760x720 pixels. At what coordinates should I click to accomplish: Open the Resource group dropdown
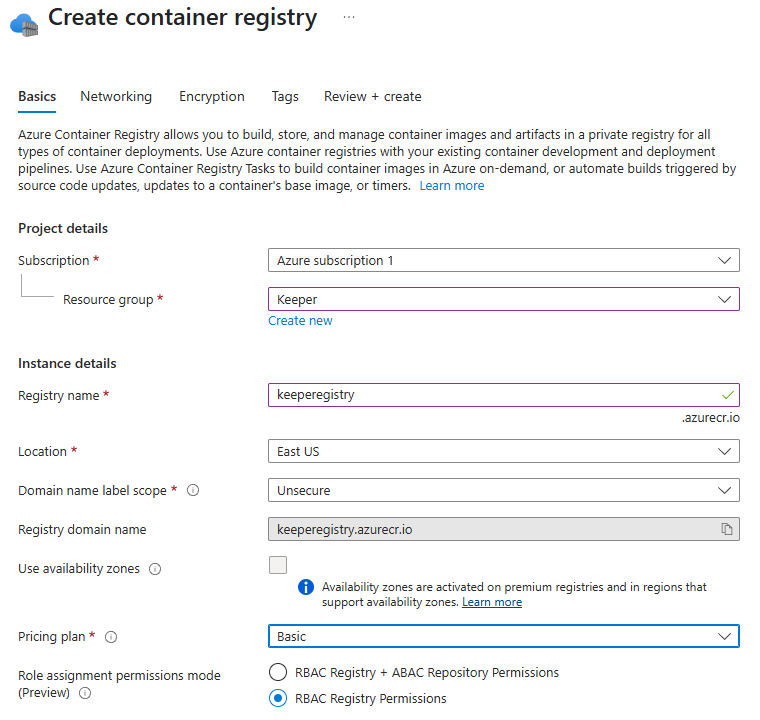click(x=504, y=299)
